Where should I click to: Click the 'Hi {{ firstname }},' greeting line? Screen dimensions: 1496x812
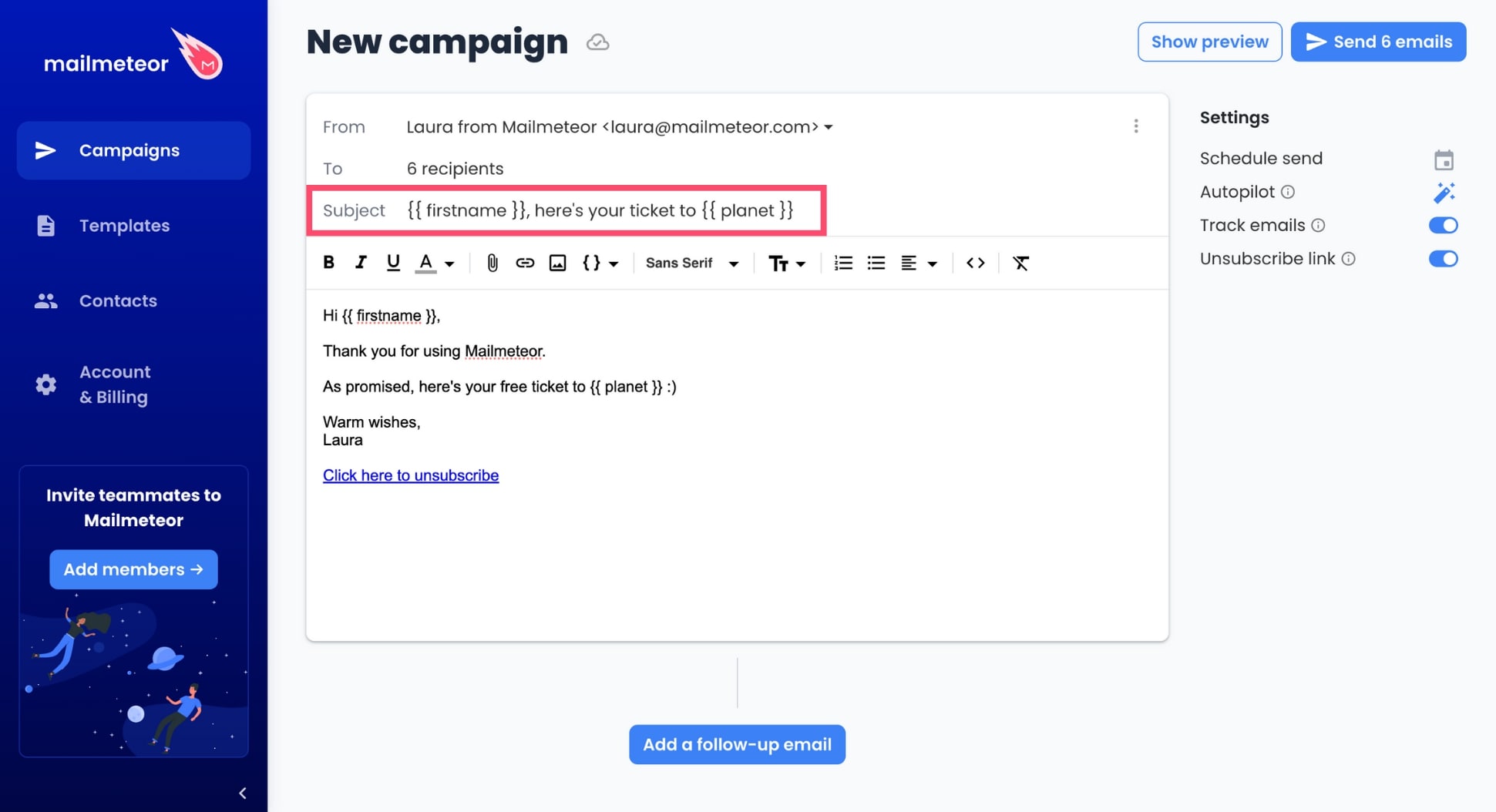[x=382, y=316]
